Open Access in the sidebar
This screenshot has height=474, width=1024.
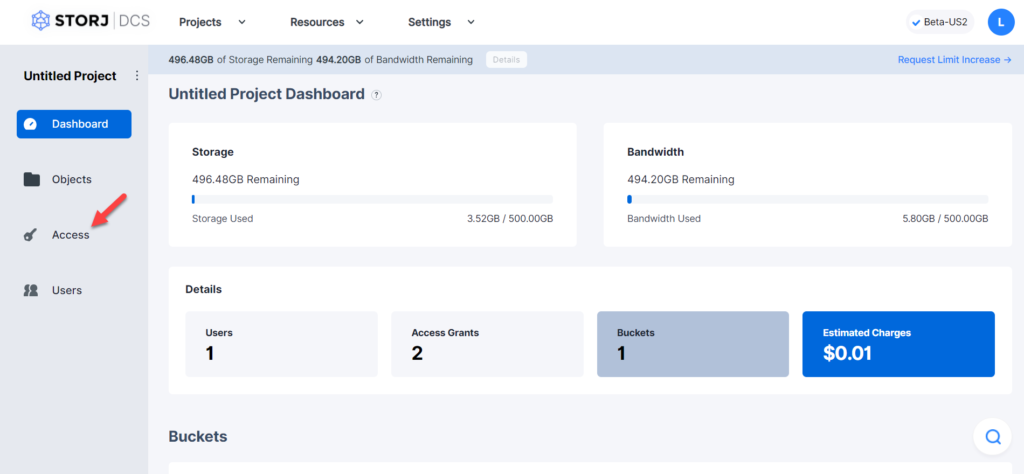pyautogui.click(x=71, y=235)
